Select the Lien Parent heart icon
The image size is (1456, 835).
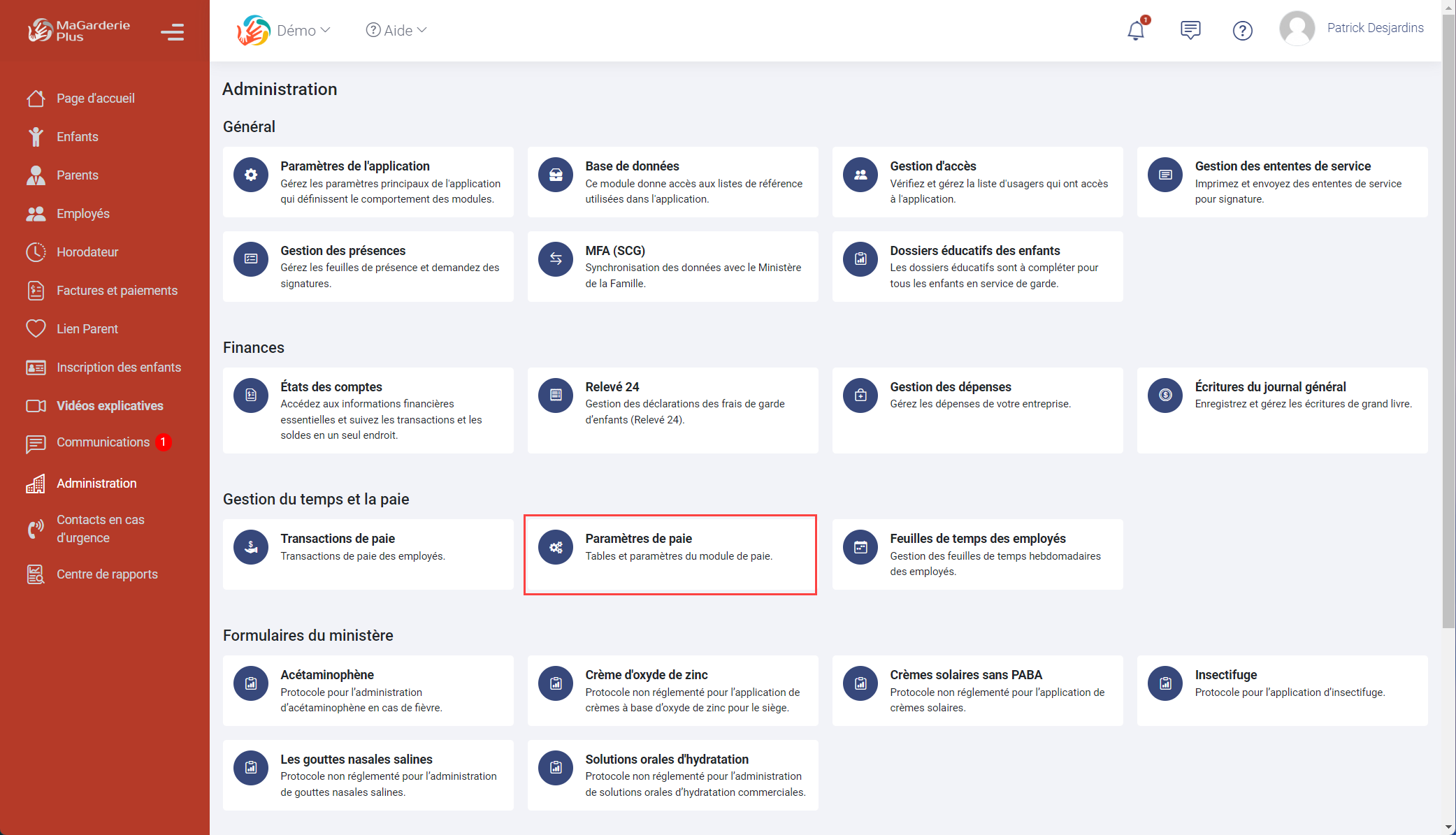click(x=36, y=328)
